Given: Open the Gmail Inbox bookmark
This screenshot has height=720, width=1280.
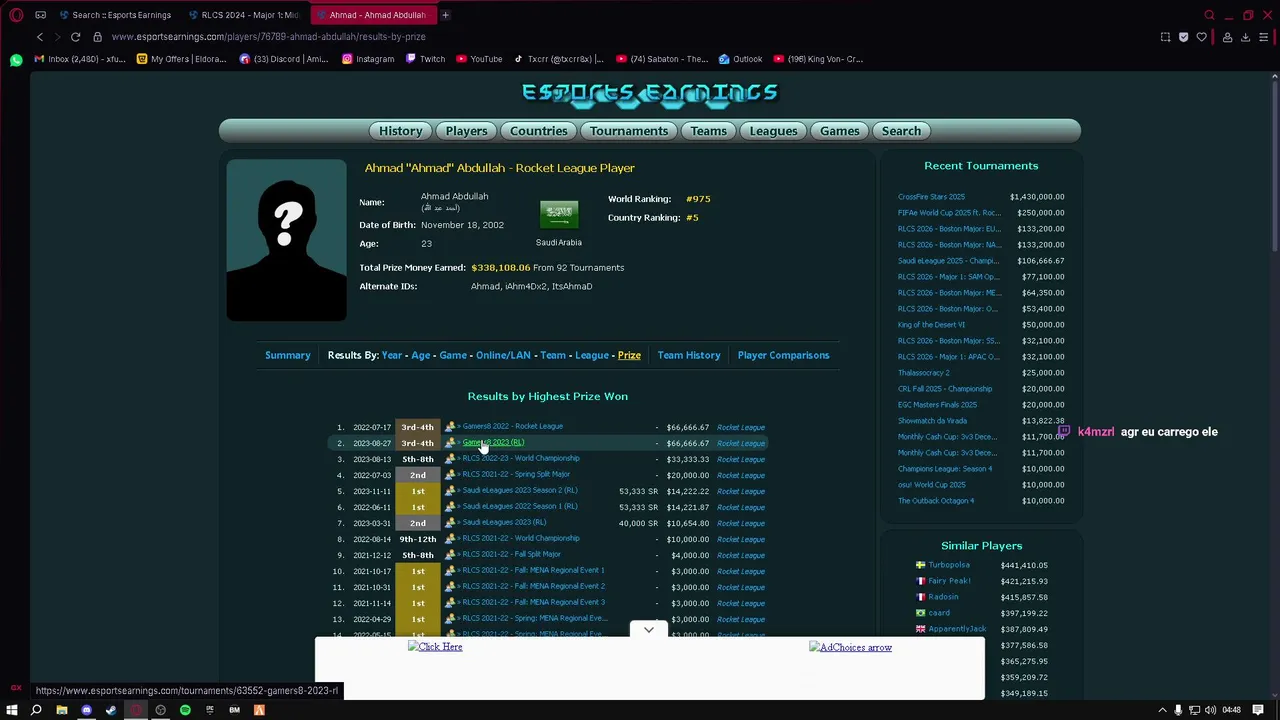Looking at the screenshot, I should (x=80, y=59).
